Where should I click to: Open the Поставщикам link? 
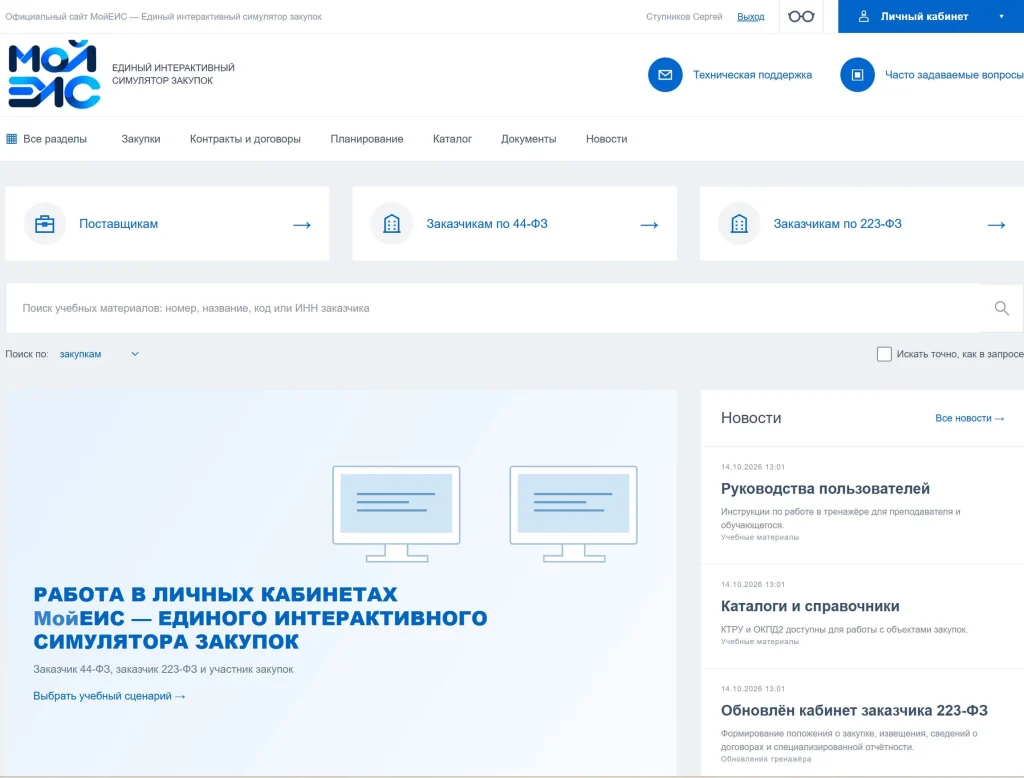pyautogui.click(x=118, y=223)
